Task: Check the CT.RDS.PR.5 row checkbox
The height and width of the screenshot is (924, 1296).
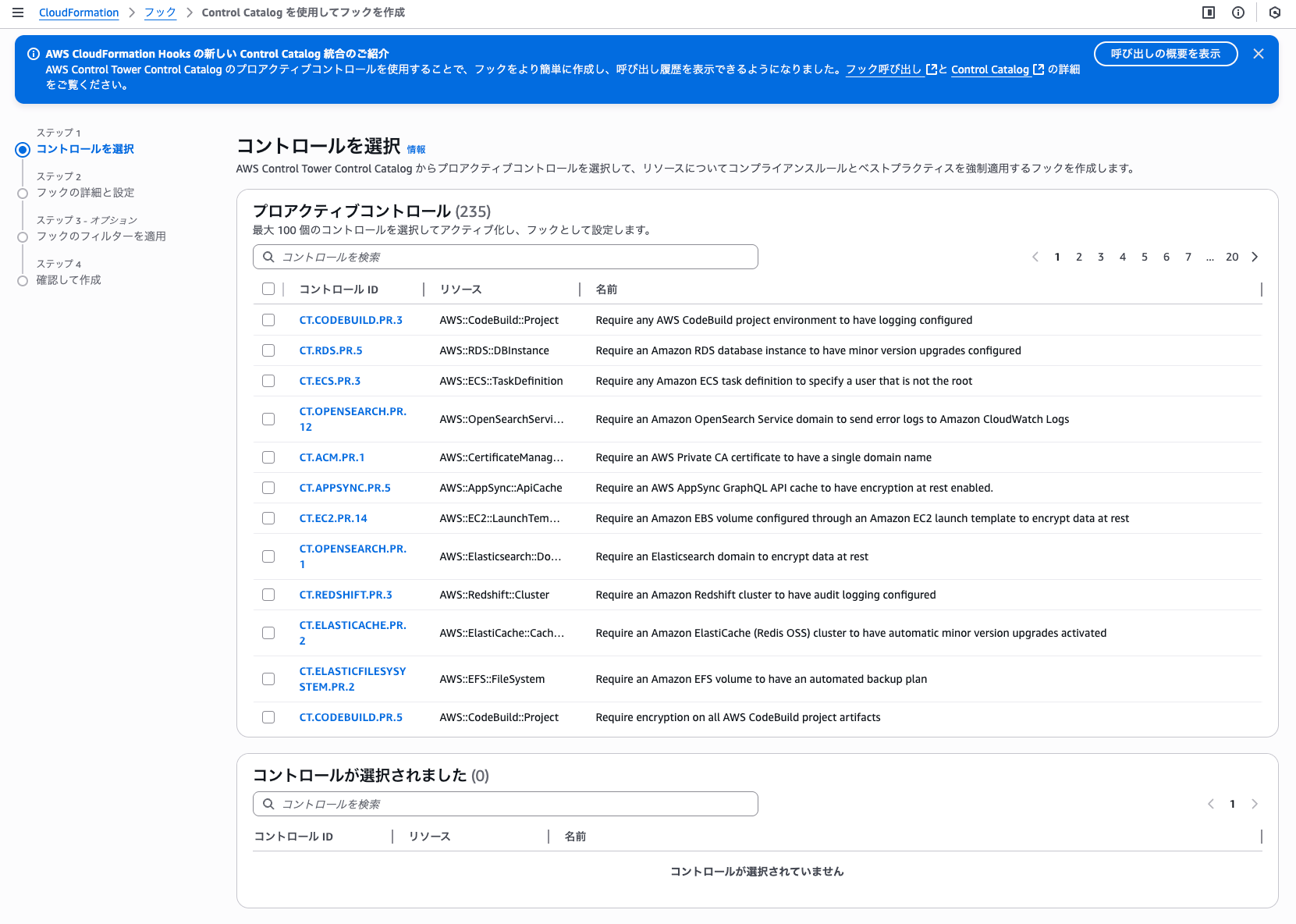Action: click(x=268, y=350)
